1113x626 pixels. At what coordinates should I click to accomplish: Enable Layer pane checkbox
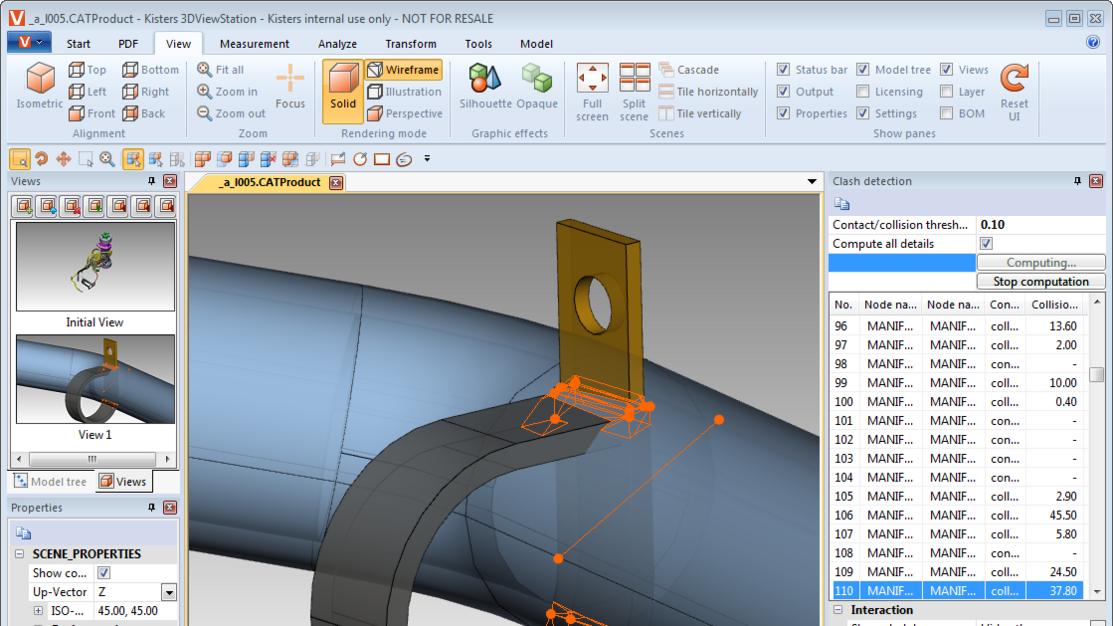(947, 92)
